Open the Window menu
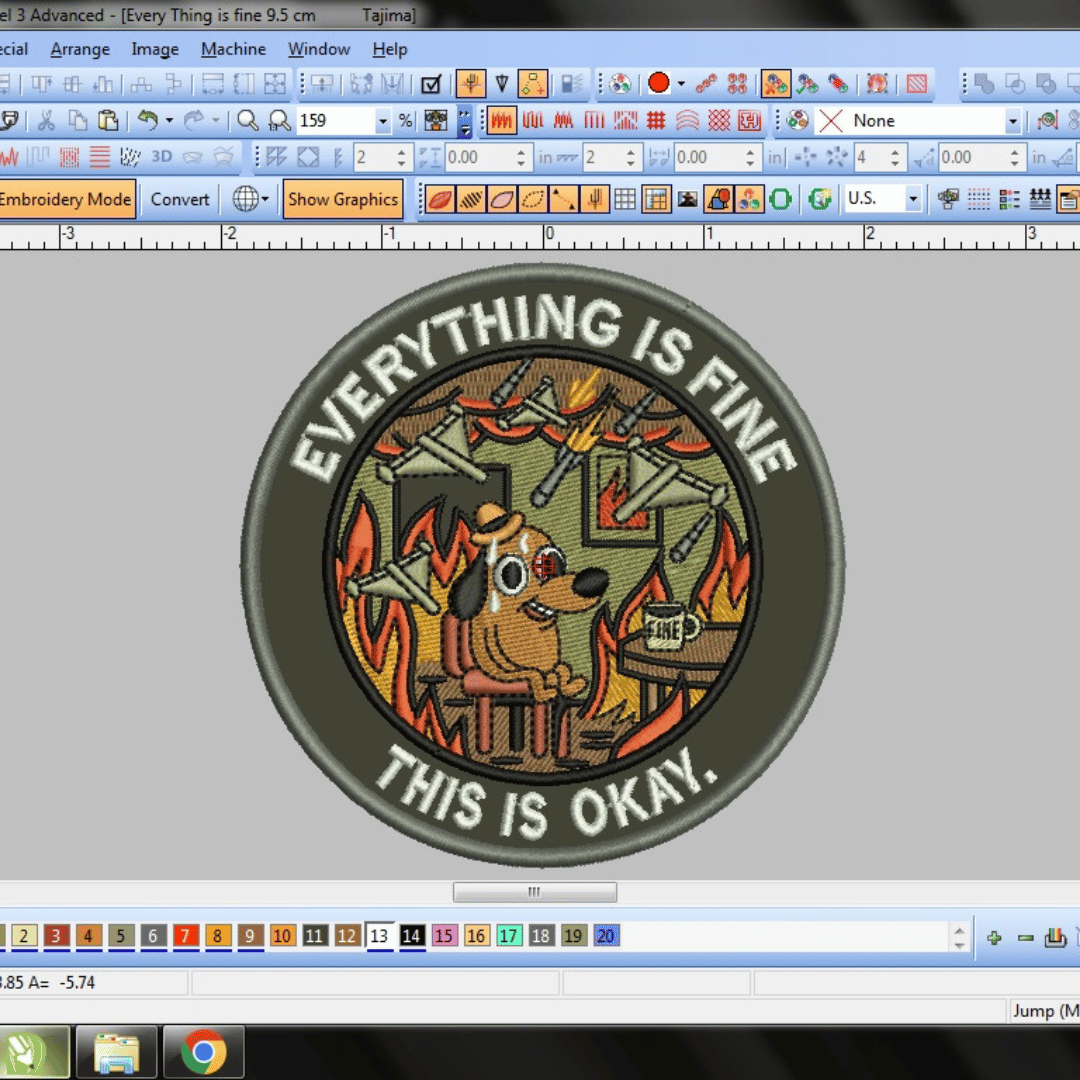1080x1080 pixels. (319, 49)
